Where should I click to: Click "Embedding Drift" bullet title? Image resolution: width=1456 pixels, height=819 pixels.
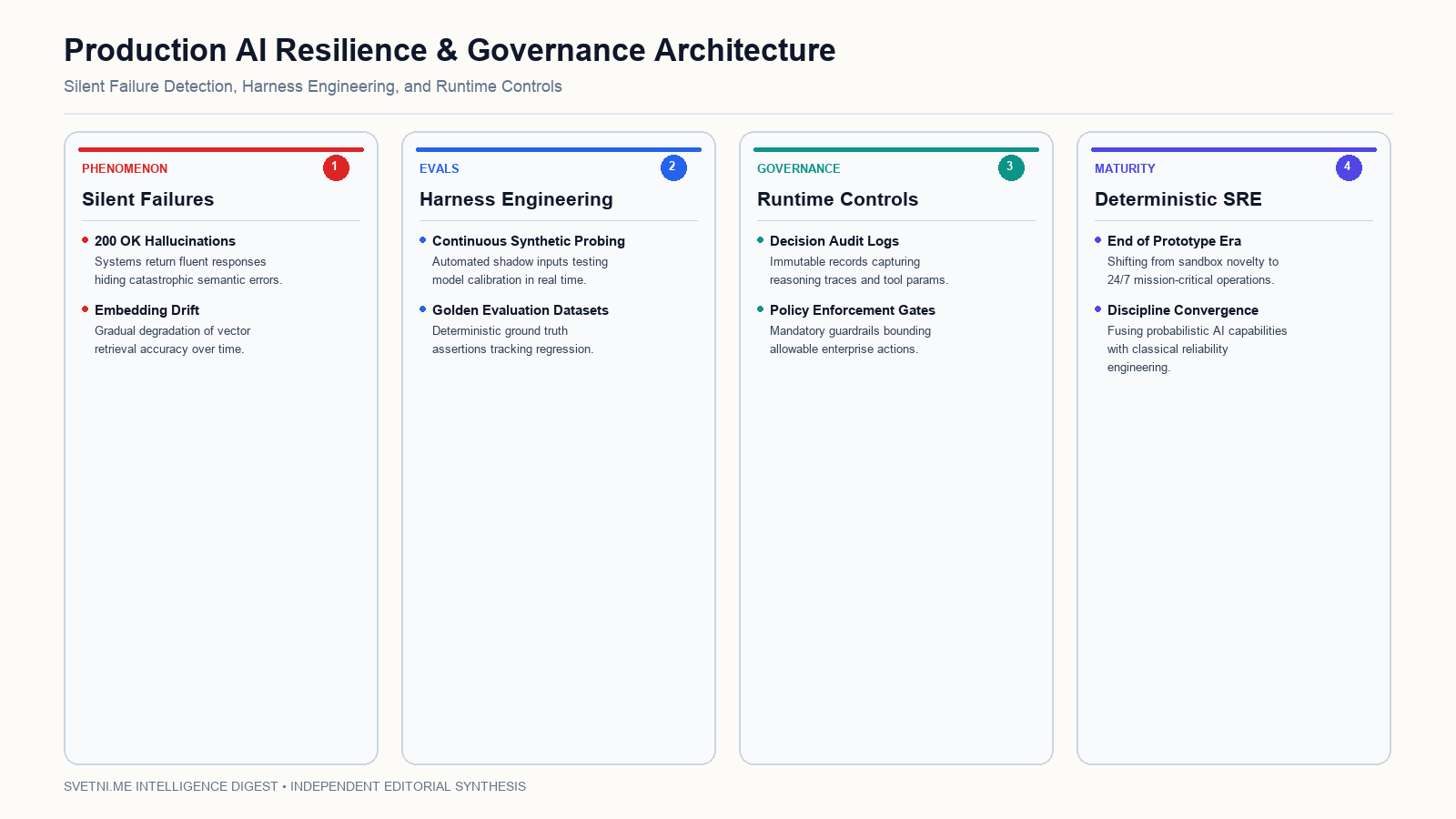pos(147,310)
